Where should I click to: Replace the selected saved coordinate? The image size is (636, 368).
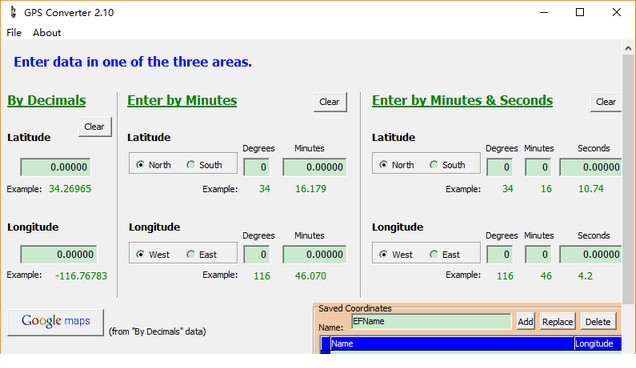(557, 322)
